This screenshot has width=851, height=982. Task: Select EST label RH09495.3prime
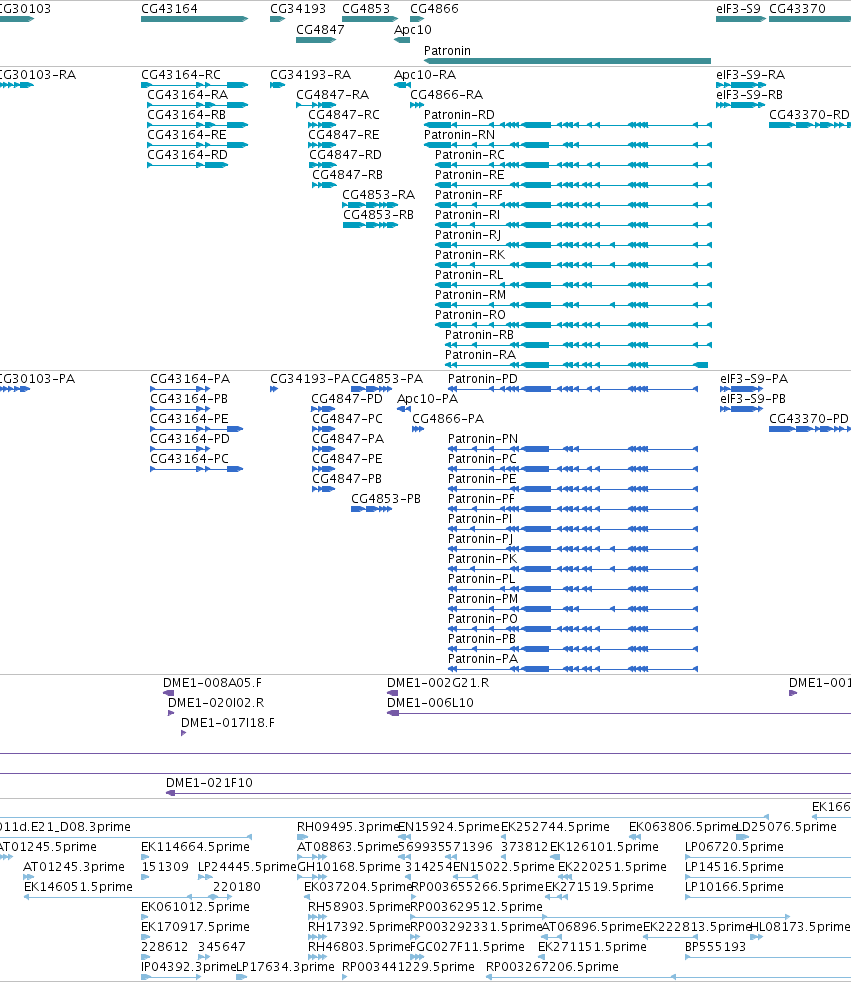pos(348,827)
